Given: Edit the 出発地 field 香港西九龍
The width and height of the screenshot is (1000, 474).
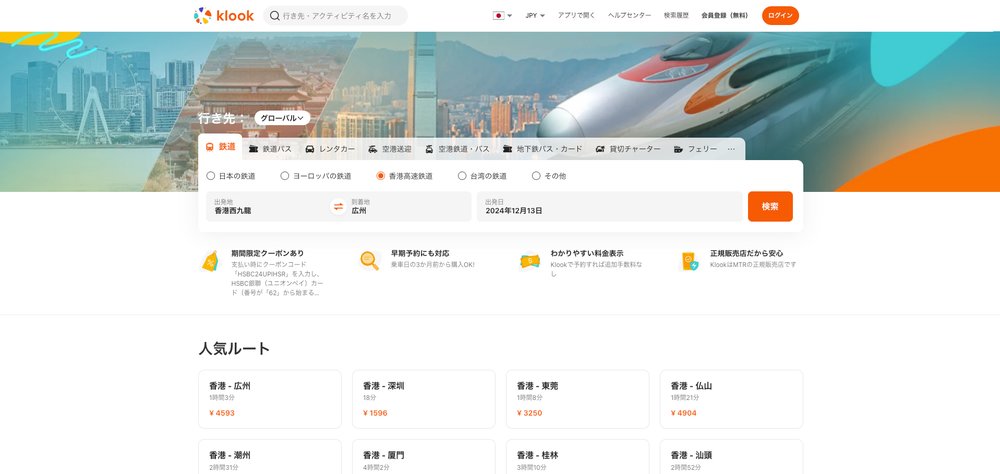Looking at the screenshot, I should pyautogui.click(x=268, y=207).
